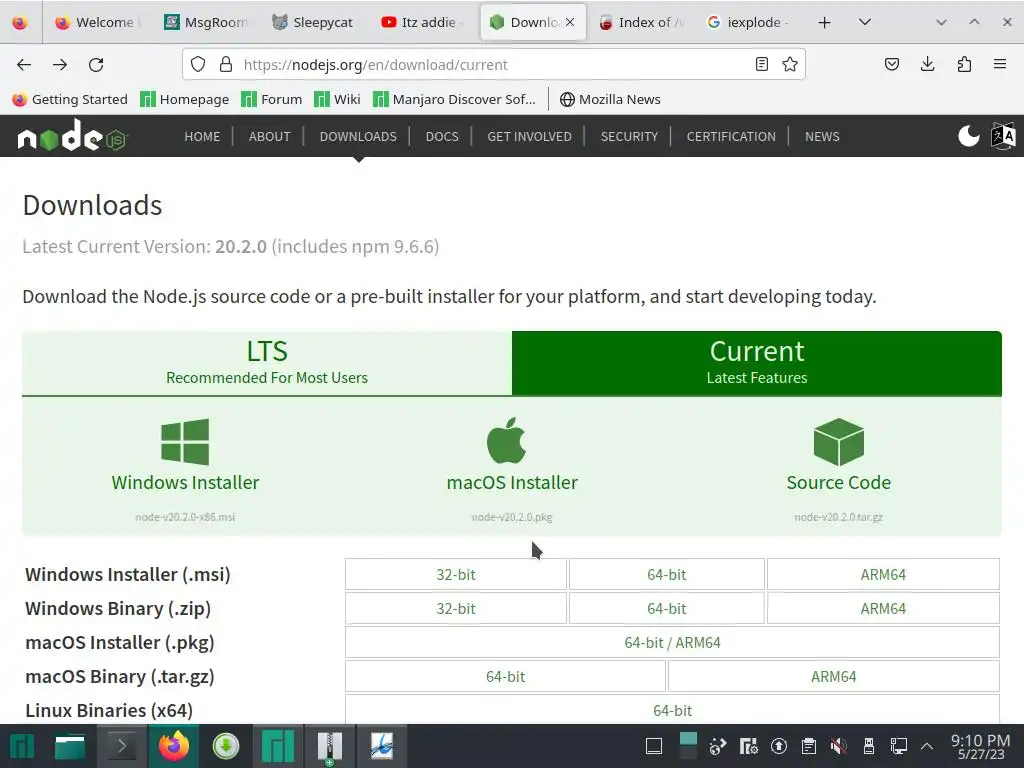
Task: Reload the current page
Action: pos(96,65)
